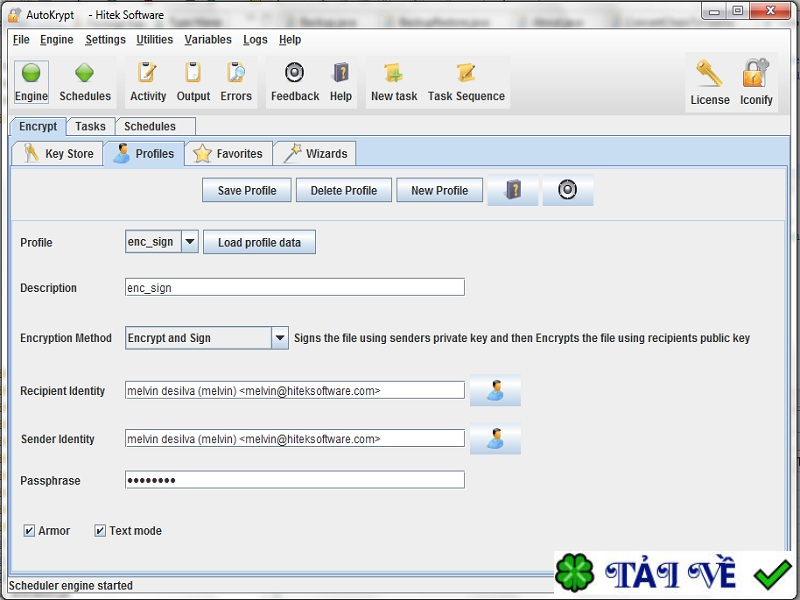Open Task Sequence from the toolbar
The width and height of the screenshot is (800, 600).
click(466, 82)
